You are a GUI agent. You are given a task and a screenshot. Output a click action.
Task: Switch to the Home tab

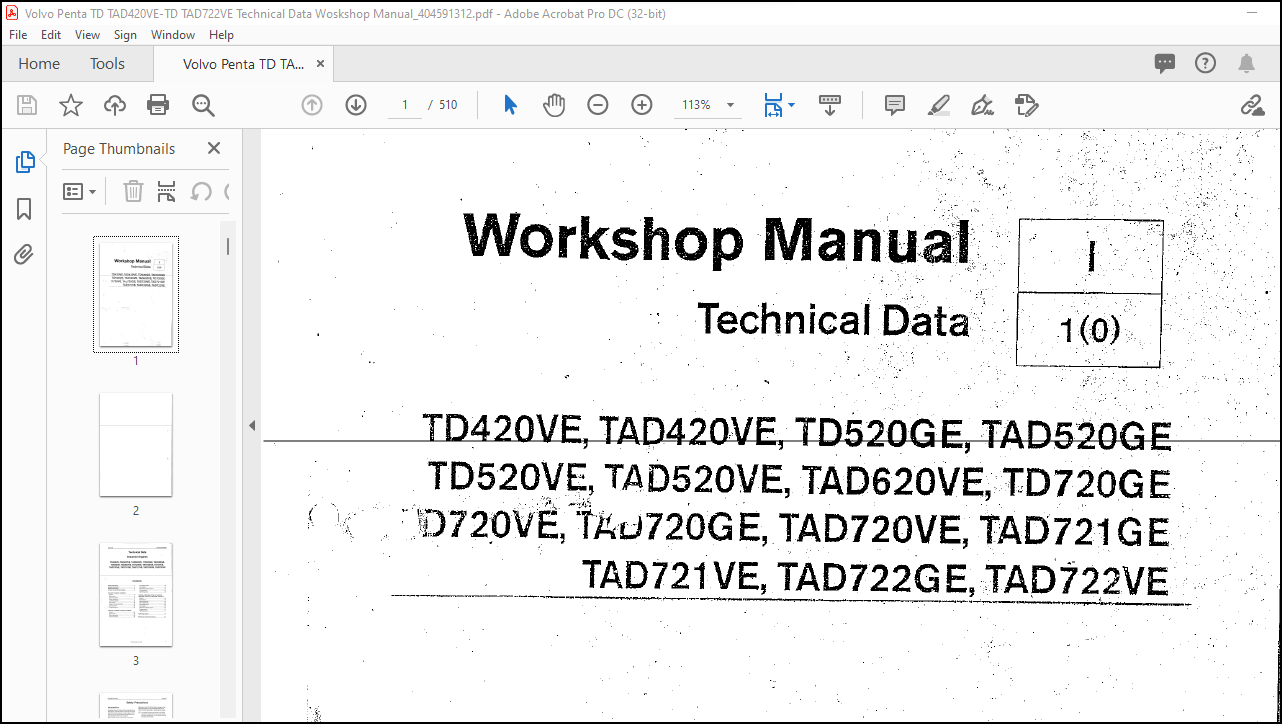pos(39,63)
